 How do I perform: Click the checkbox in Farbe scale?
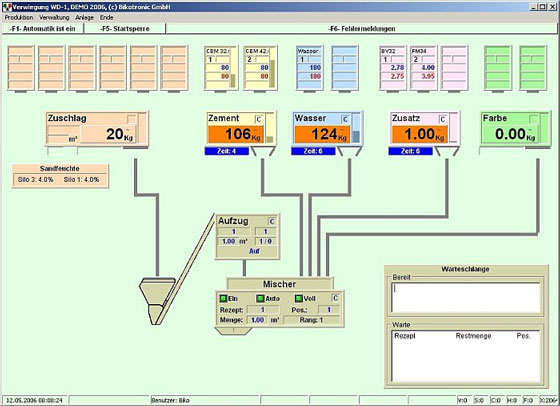534,119
